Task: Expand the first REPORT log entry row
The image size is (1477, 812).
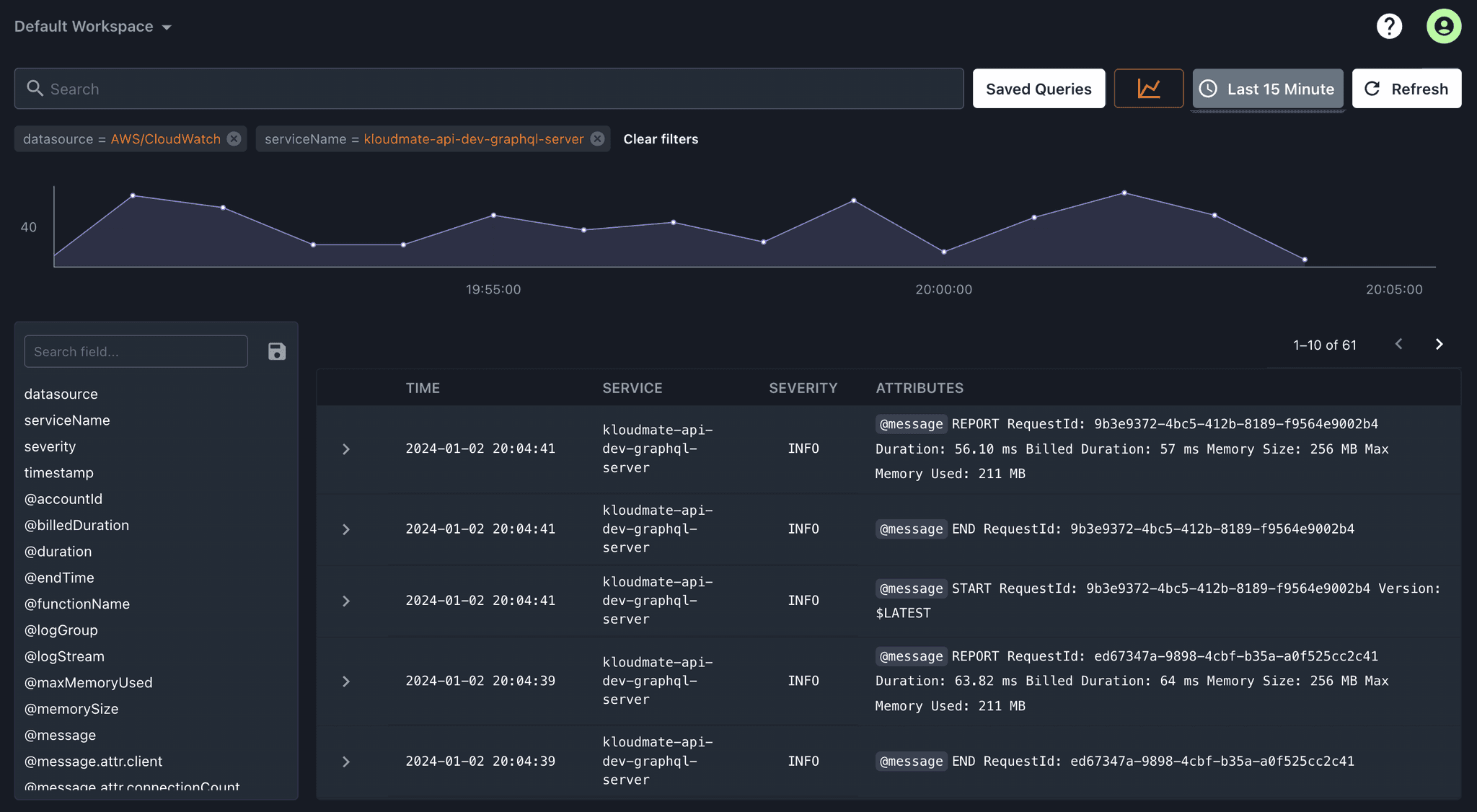Action: pyautogui.click(x=346, y=449)
